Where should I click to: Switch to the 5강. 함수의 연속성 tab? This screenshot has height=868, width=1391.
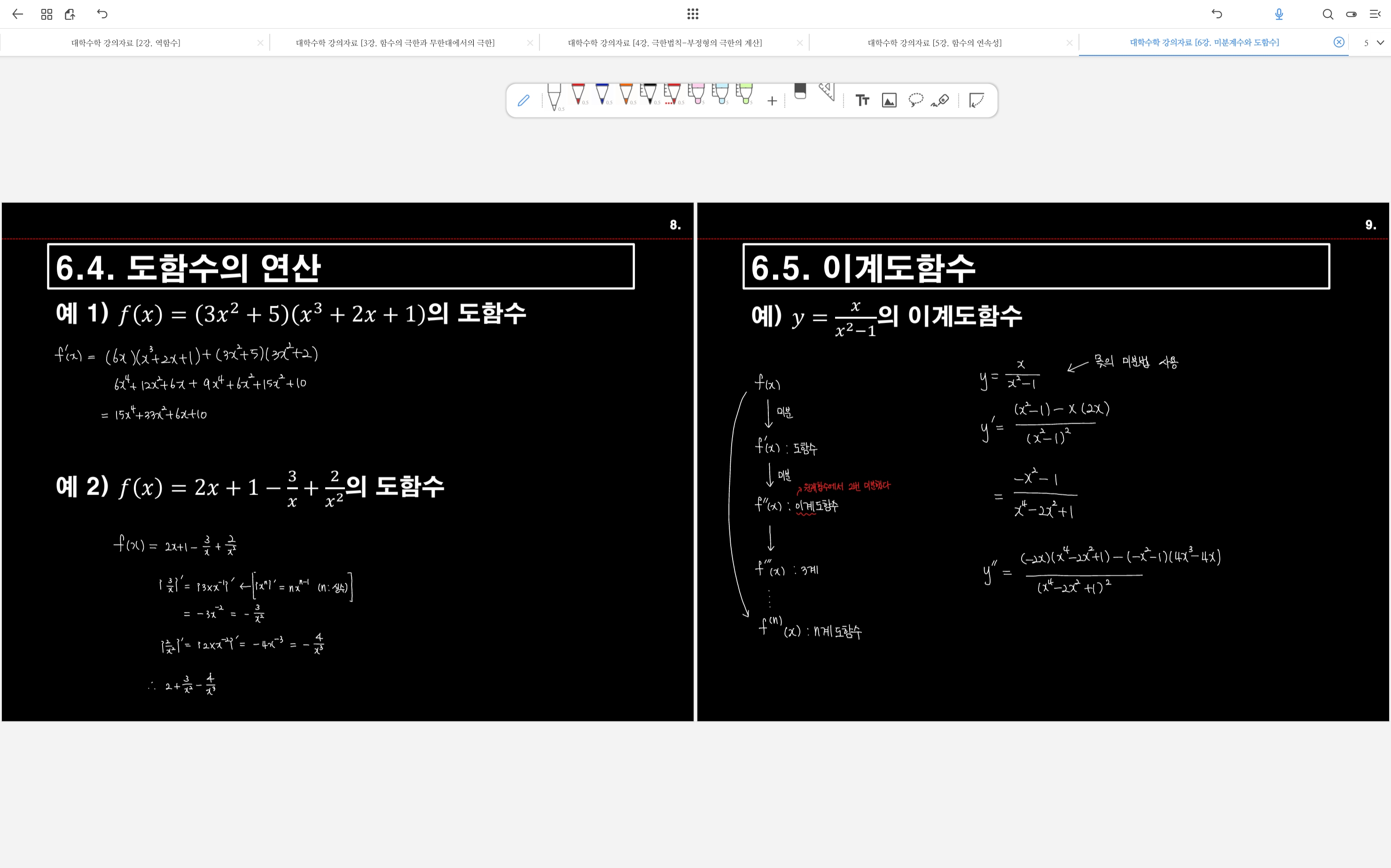934,43
